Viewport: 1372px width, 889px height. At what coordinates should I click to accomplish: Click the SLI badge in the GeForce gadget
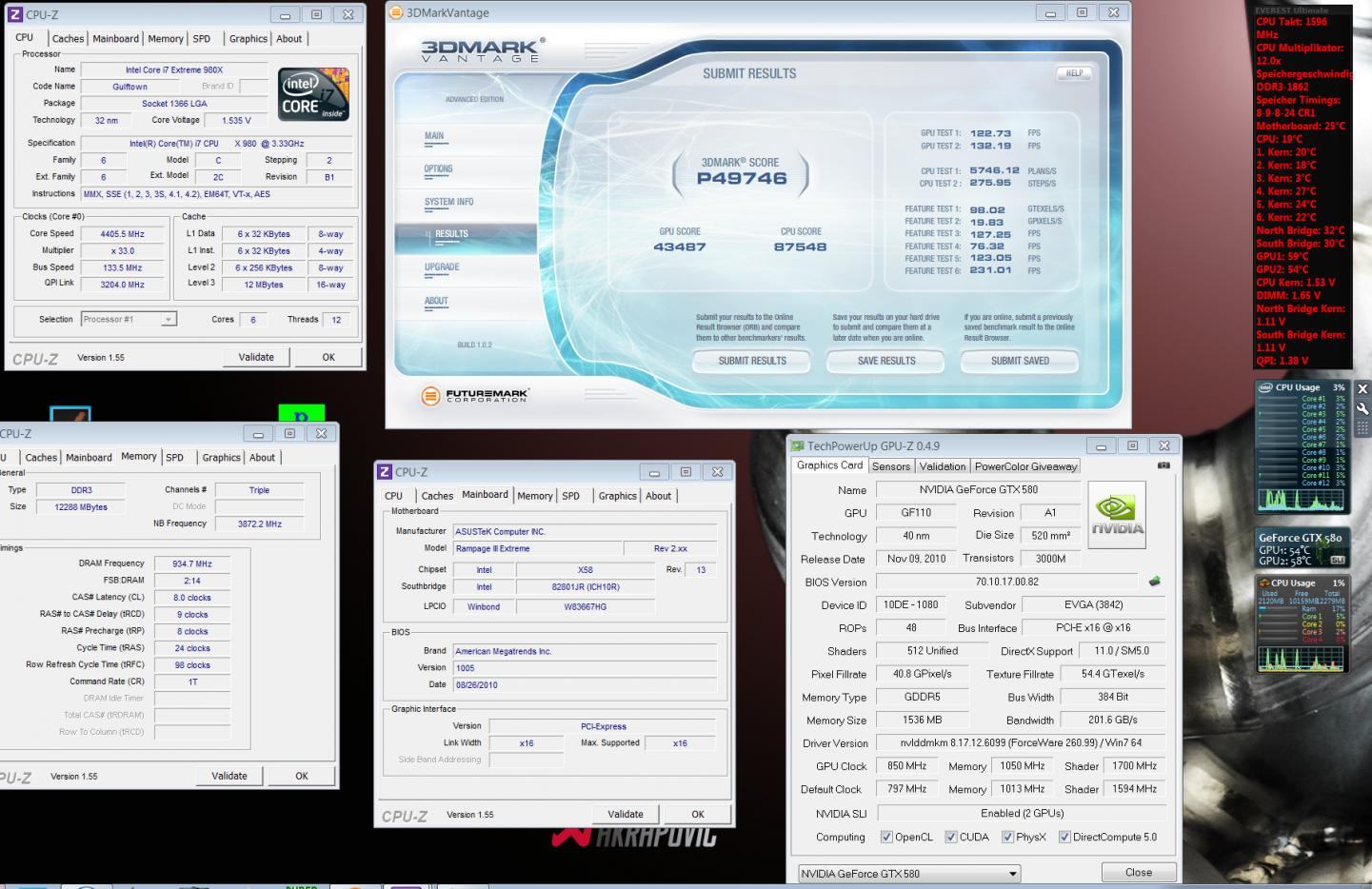pos(1337,561)
